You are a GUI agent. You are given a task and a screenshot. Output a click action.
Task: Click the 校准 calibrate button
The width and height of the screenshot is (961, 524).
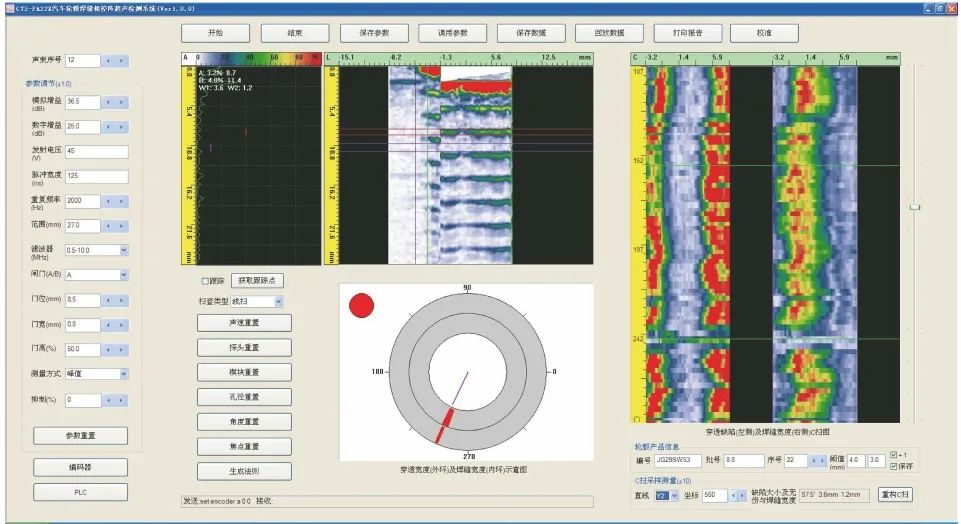click(x=764, y=33)
